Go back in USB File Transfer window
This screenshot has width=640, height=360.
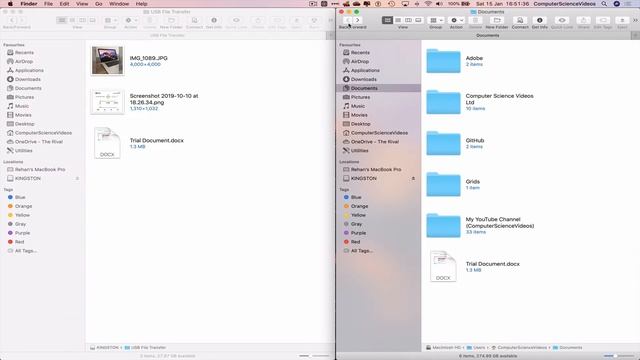point(12,20)
